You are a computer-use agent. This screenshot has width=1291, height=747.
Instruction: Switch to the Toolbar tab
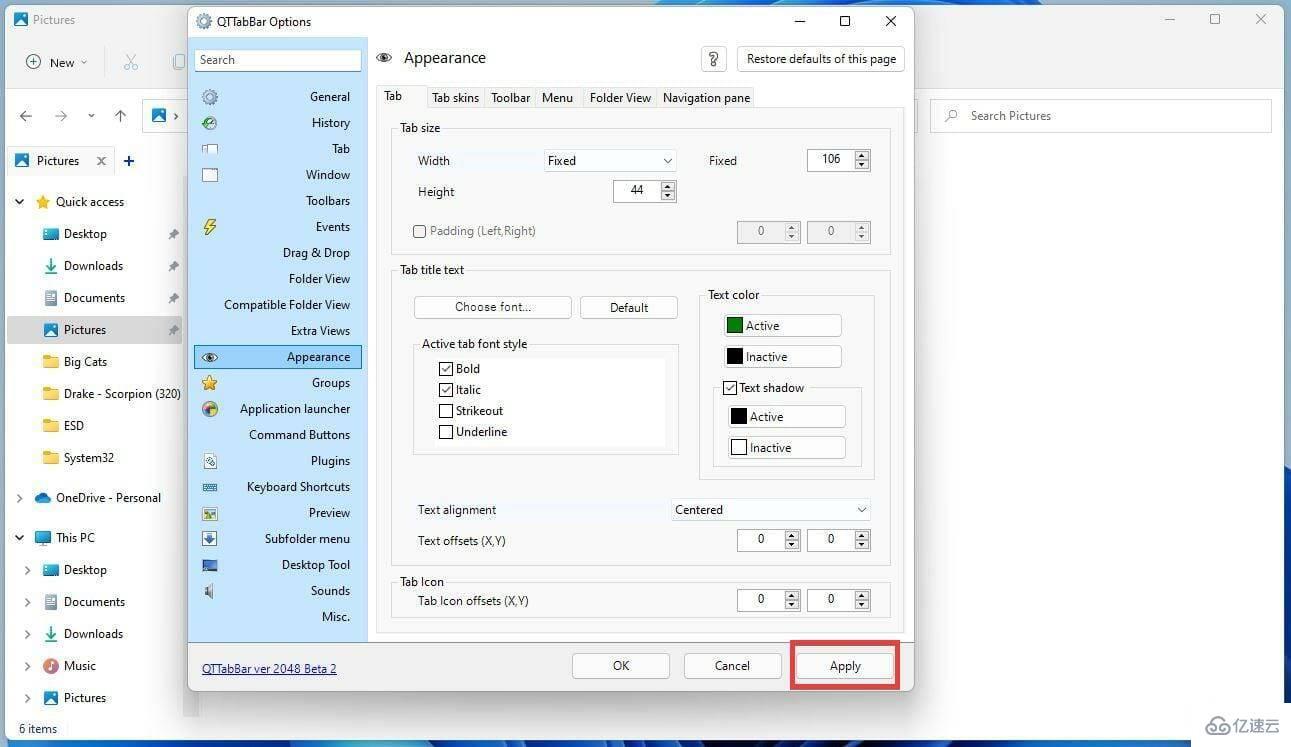click(510, 98)
